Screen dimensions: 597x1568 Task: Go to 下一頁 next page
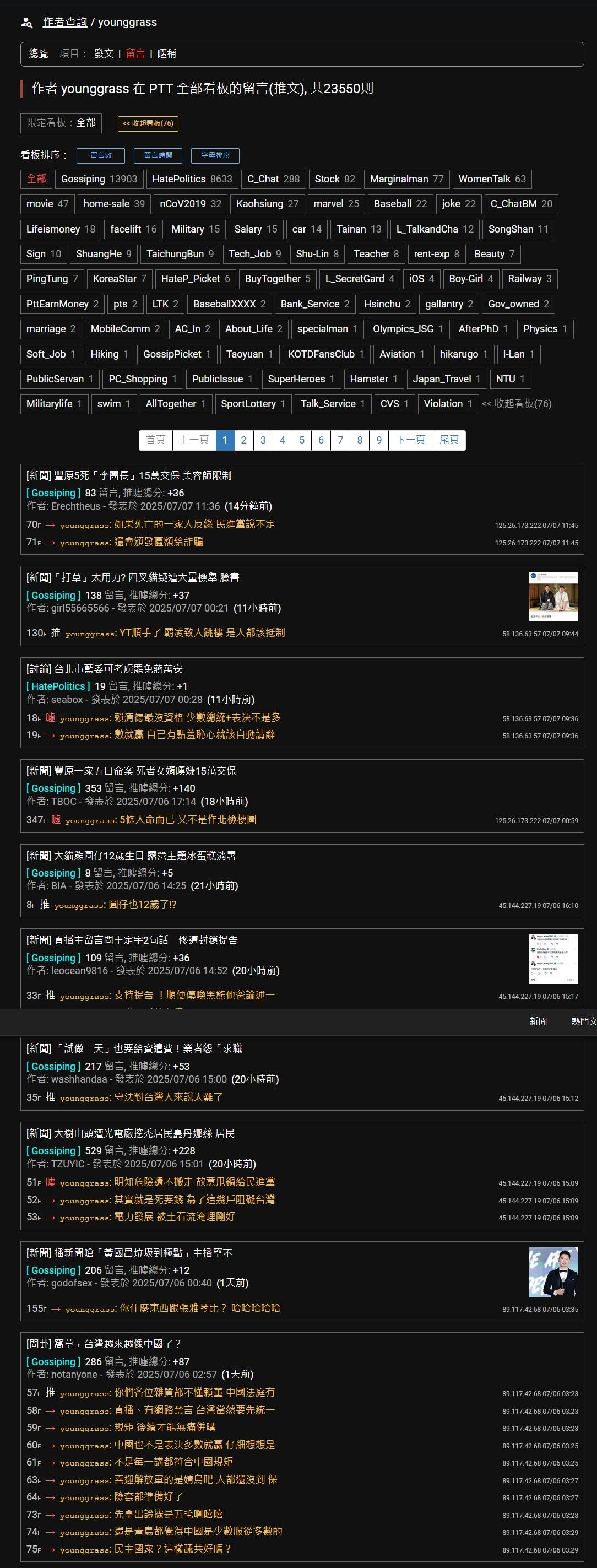click(410, 440)
